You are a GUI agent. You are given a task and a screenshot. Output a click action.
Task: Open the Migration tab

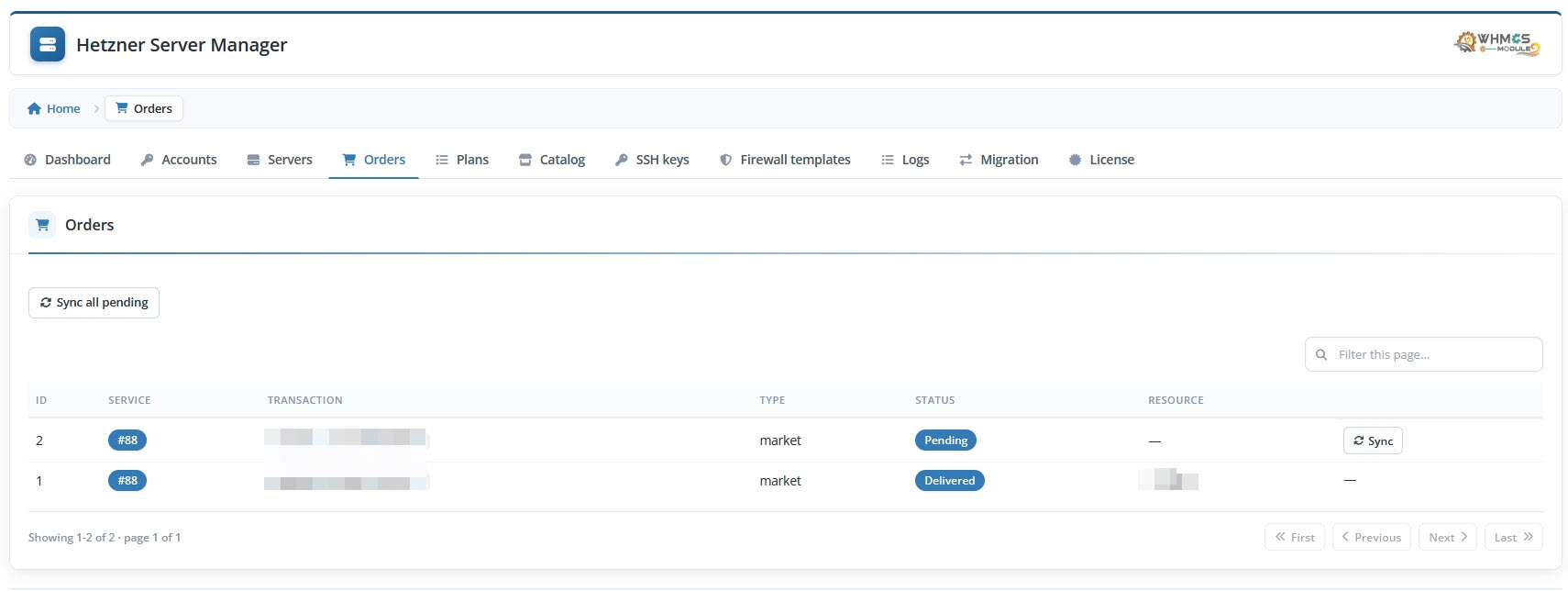point(999,160)
